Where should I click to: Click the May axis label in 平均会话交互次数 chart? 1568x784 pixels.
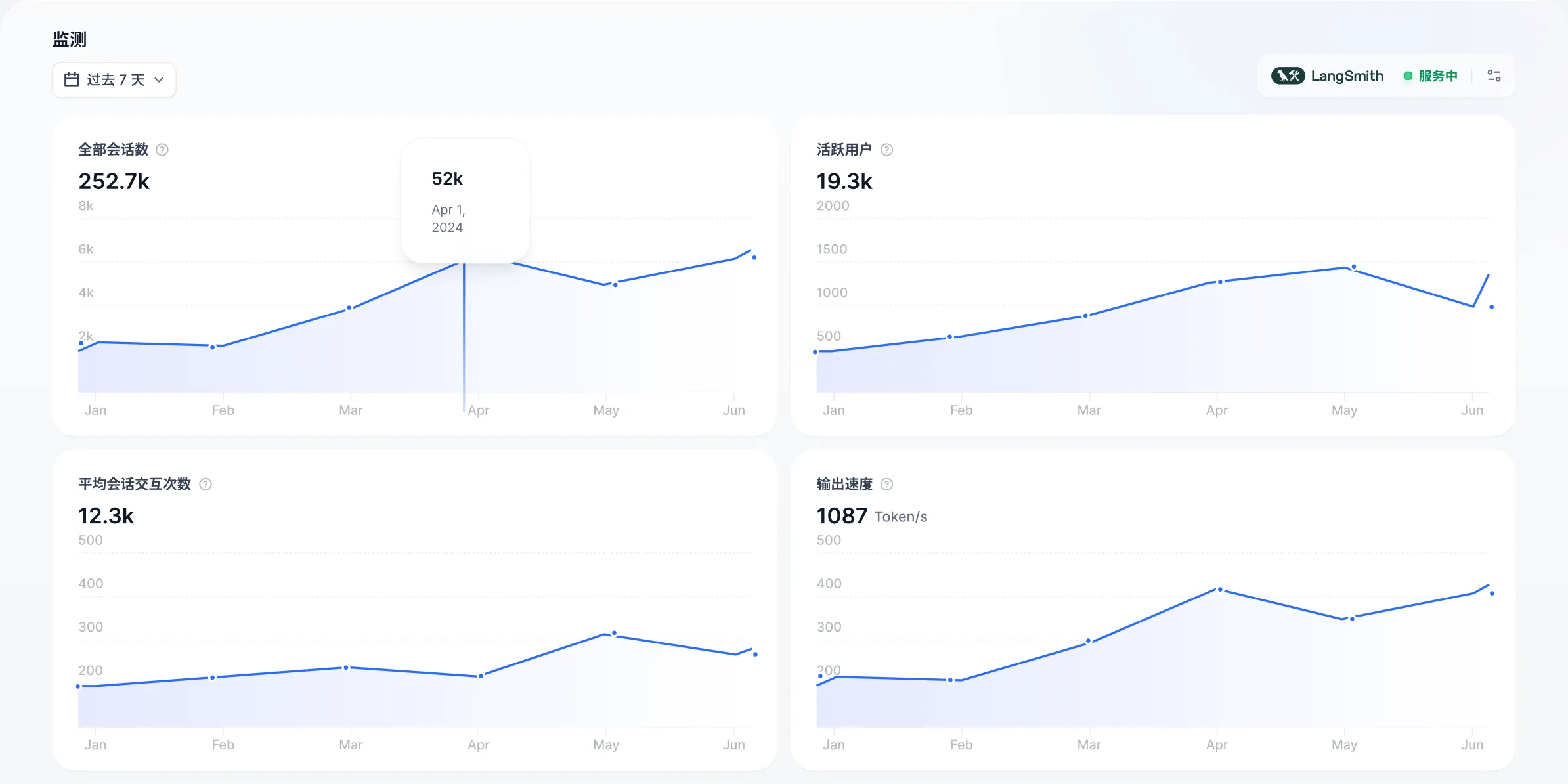pyautogui.click(x=606, y=745)
